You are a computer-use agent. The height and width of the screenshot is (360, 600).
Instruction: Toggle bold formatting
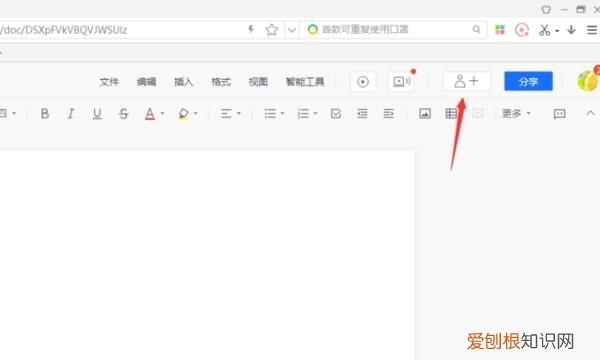(45, 114)
